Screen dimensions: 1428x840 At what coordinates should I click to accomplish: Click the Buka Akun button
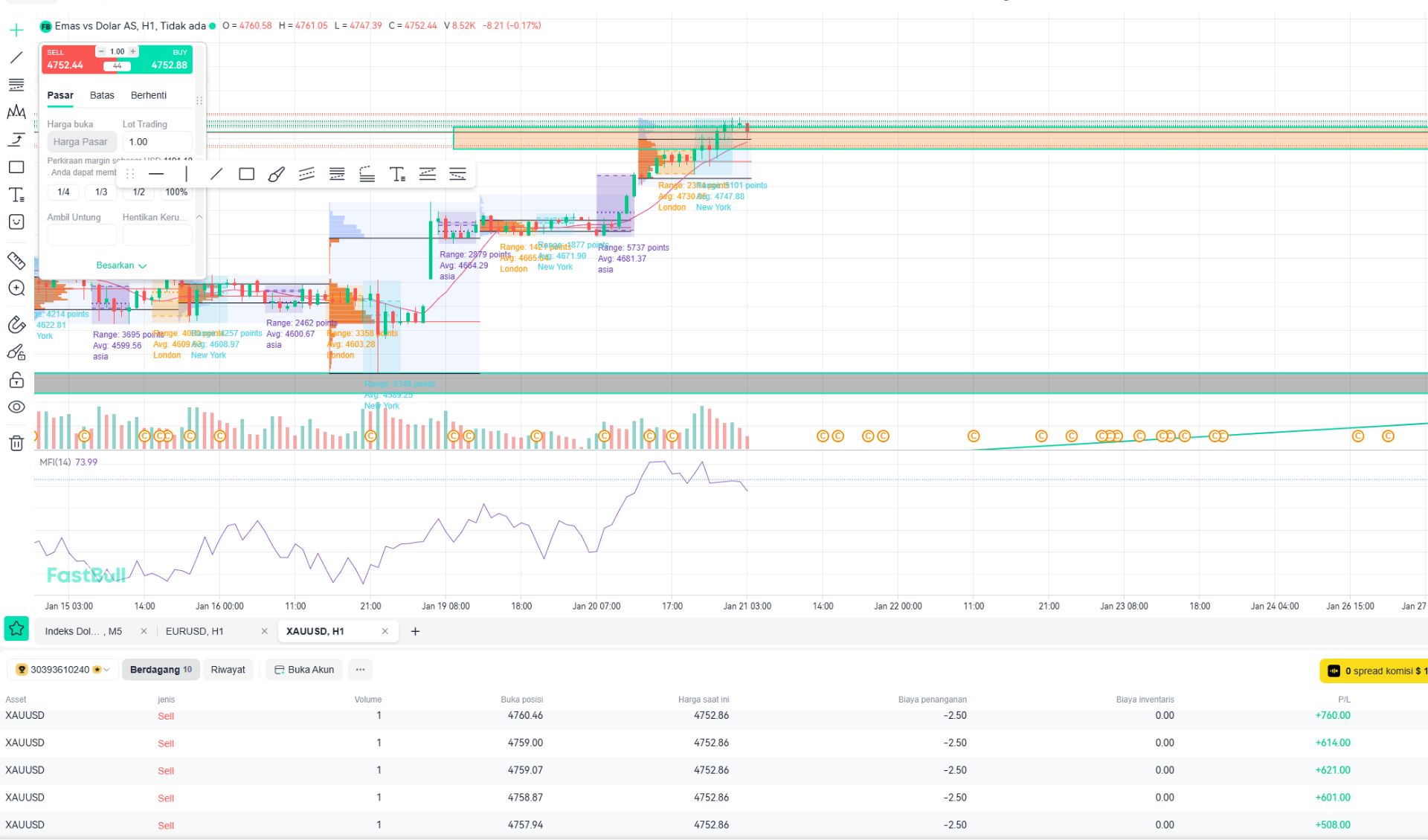[x=304, y=670]
